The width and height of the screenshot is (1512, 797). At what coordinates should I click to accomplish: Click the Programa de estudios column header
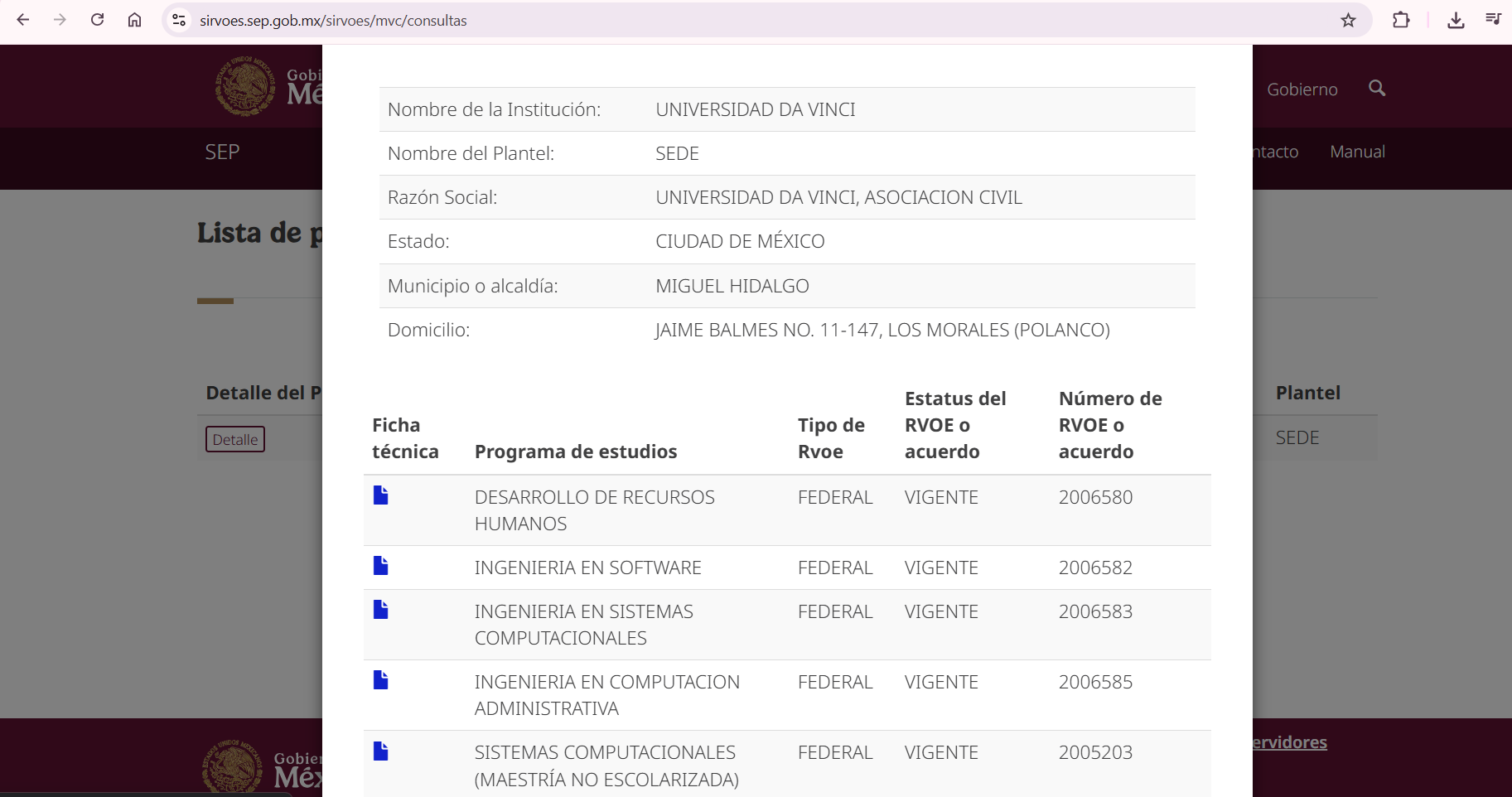click(x=576, y=452)
